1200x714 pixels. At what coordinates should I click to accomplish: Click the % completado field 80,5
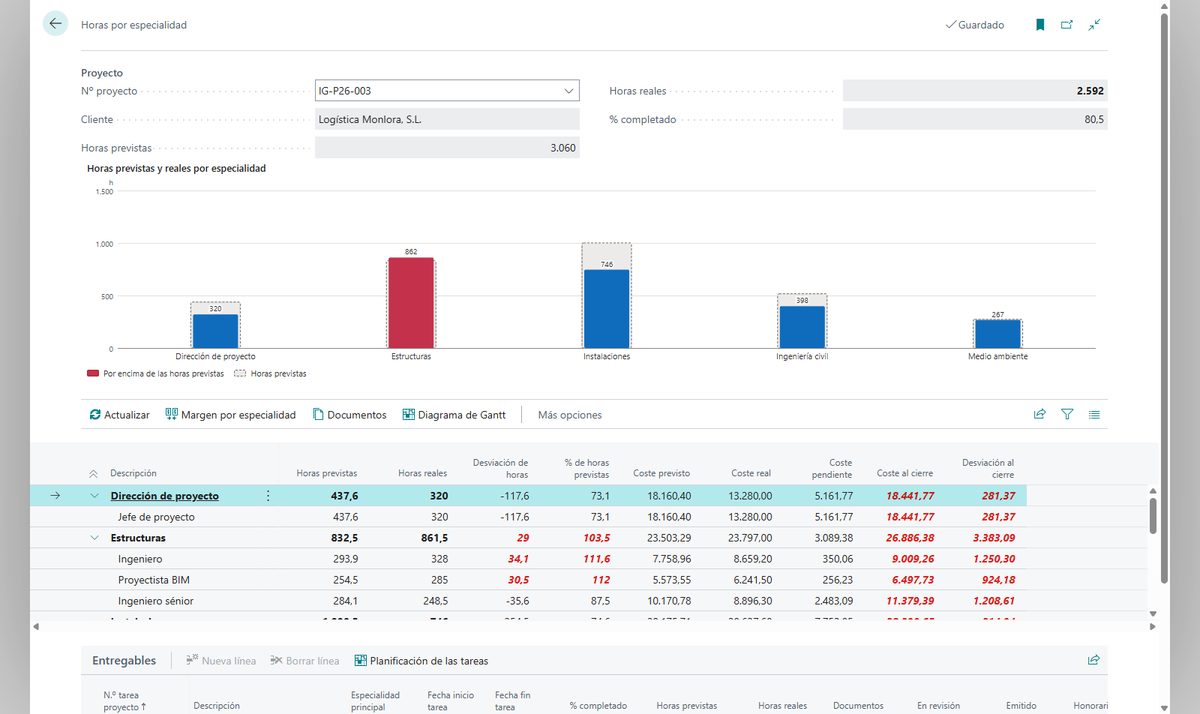(x=975, y=119)
